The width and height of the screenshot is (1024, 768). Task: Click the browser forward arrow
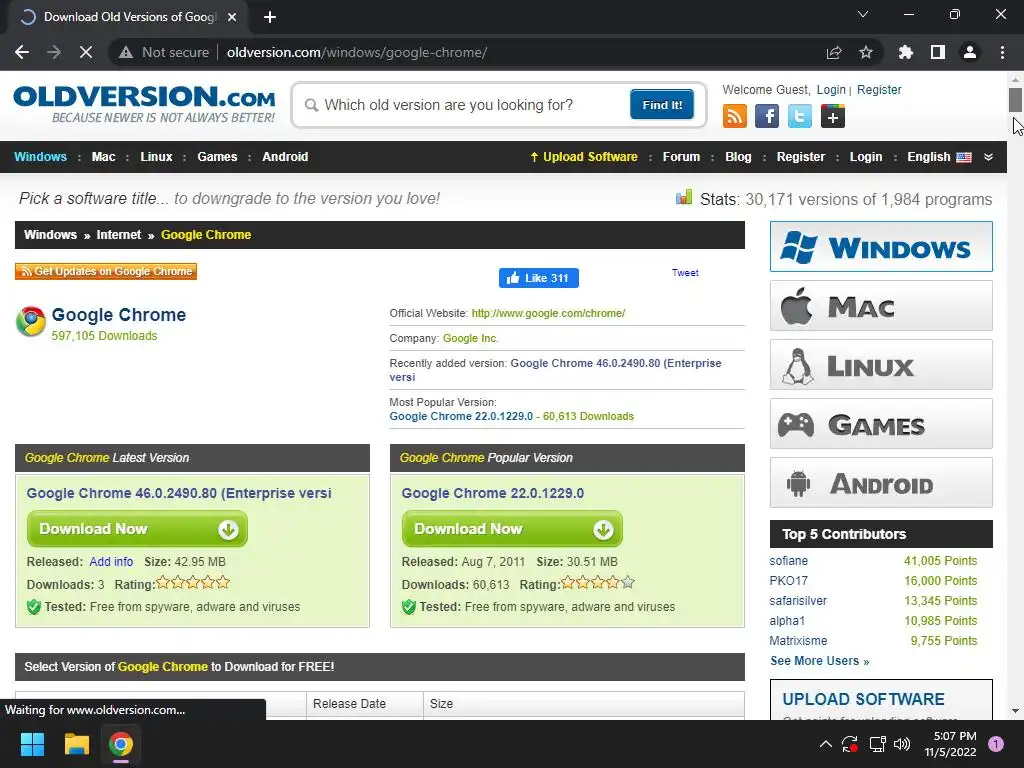54,52
